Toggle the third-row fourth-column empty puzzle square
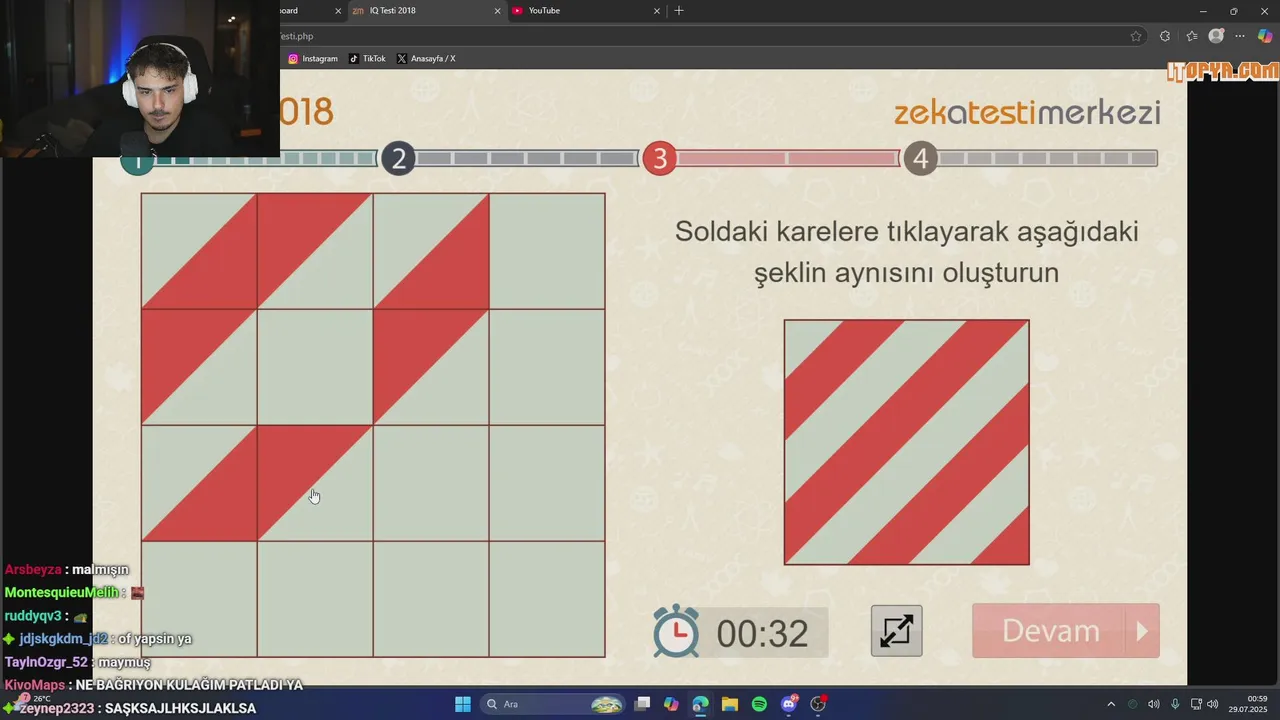Screen dimensions: 1280x720 click(x=547, y=483)
